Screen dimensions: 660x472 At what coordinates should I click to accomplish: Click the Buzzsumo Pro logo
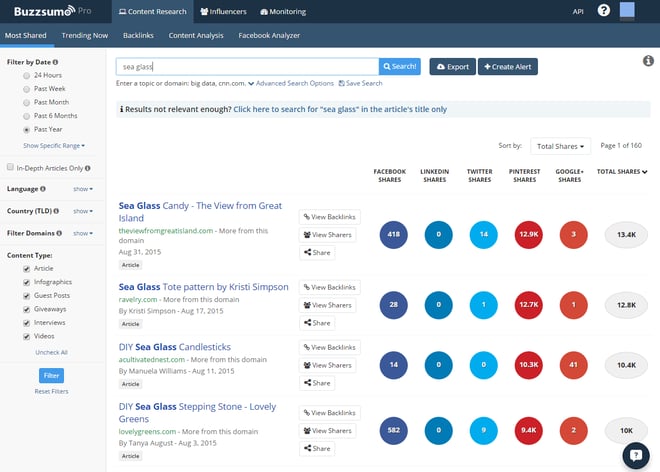[x=52, y=11]
